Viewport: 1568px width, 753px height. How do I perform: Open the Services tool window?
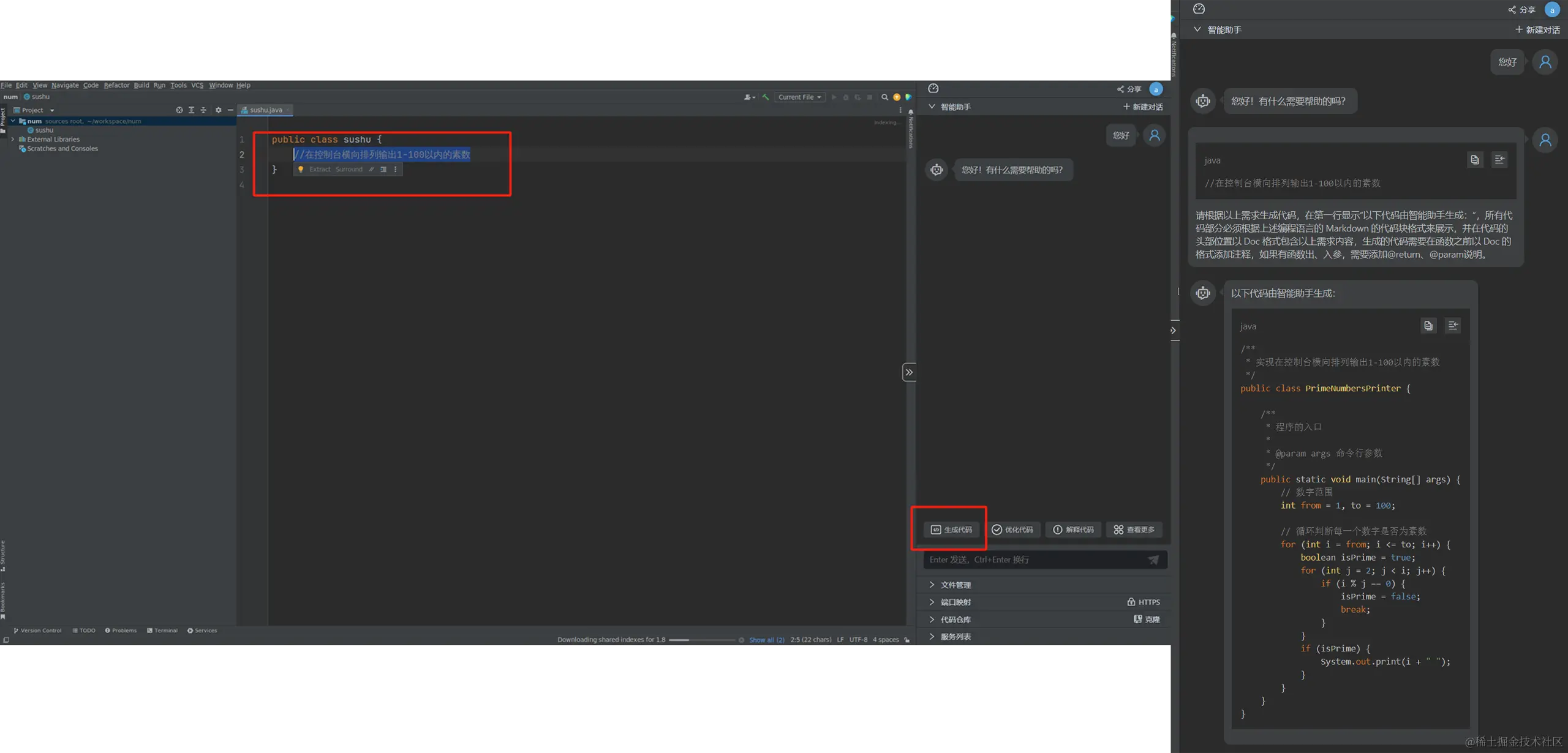(202, 631)
